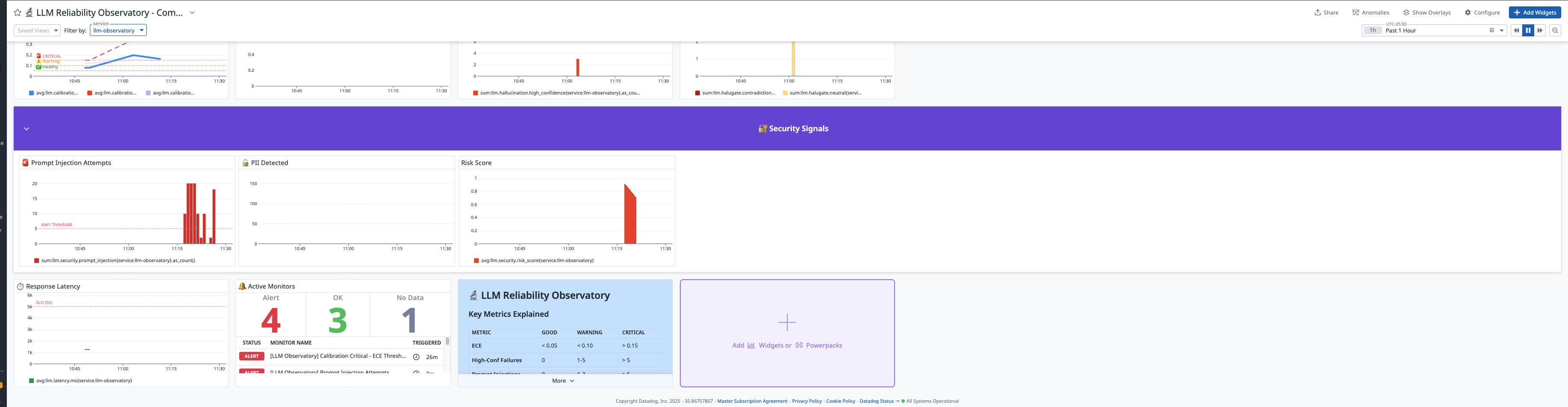Pin the Past 1 Hour timeframe
The height and width of the screenshot is (407, 1568).
(1491, 30)
